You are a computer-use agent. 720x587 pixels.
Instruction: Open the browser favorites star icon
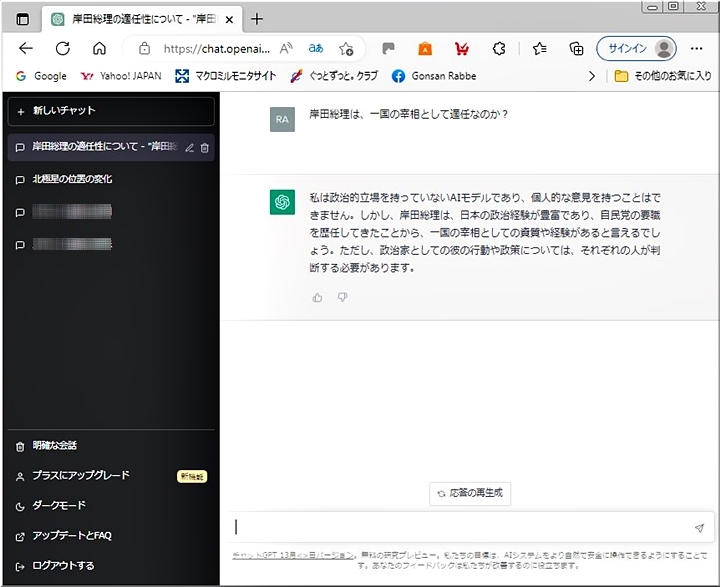(540, 48)
